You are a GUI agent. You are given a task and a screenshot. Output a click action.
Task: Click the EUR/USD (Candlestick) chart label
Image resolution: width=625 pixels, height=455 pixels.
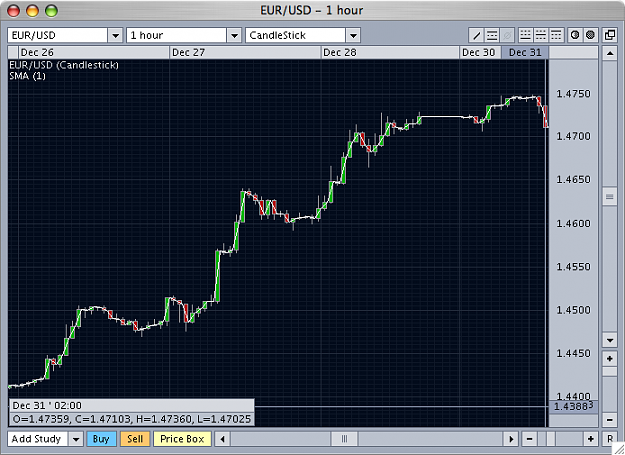coord(64,65)
